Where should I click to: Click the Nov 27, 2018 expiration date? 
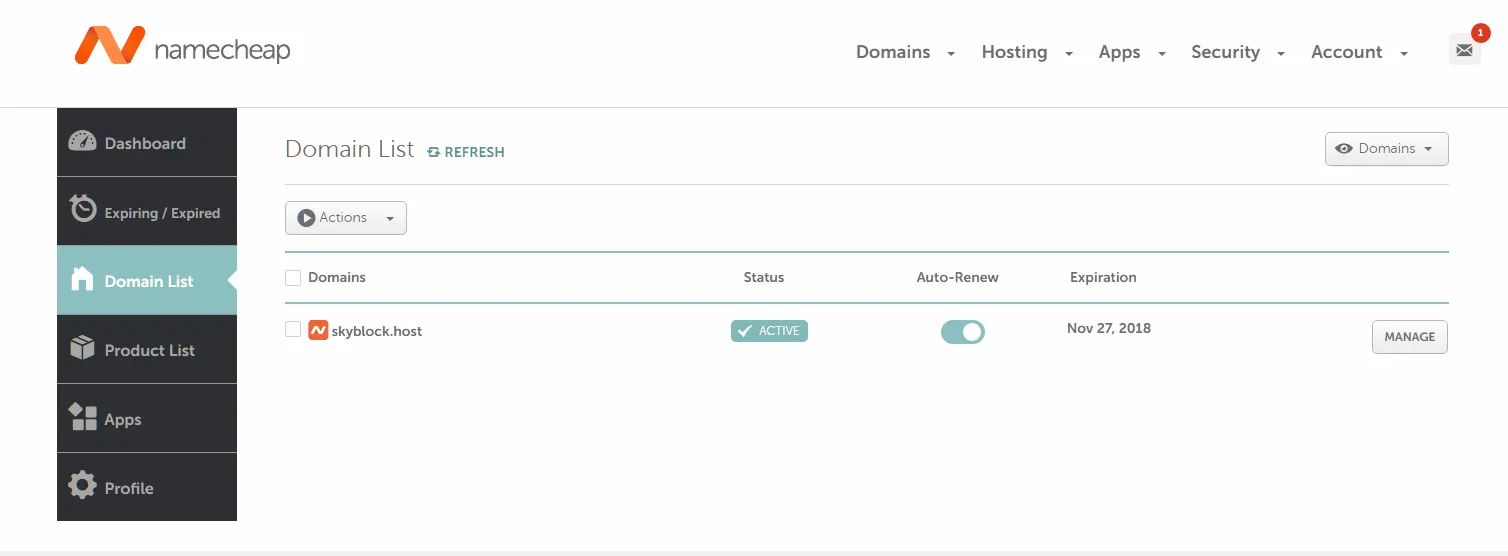[x=1109, y=328]
